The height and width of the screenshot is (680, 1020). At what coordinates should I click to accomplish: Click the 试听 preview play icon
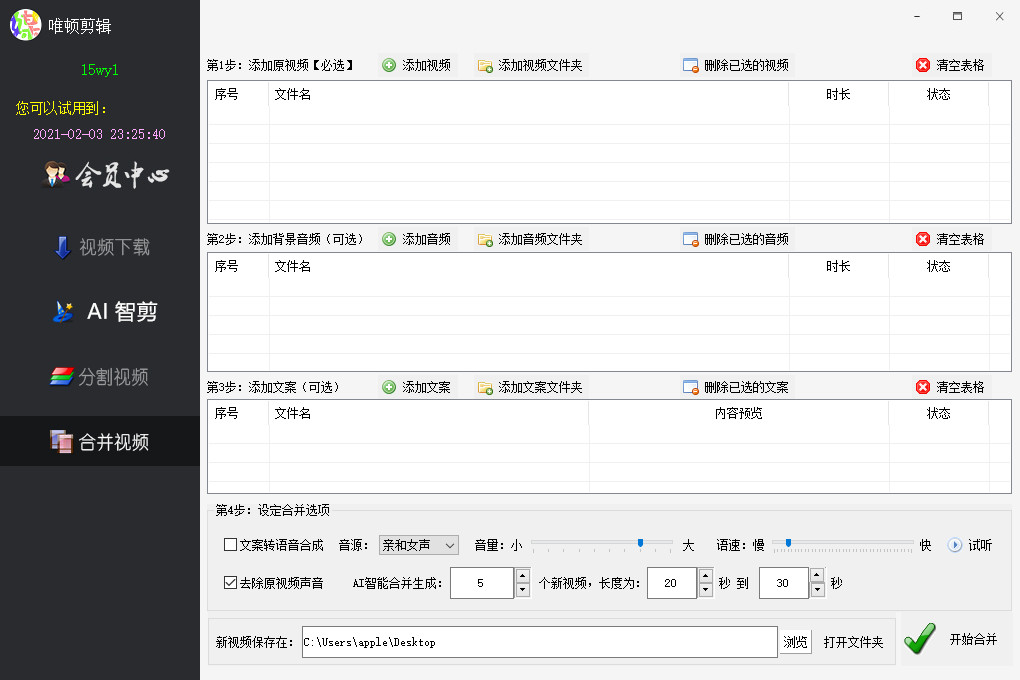[x=954, y=545]
